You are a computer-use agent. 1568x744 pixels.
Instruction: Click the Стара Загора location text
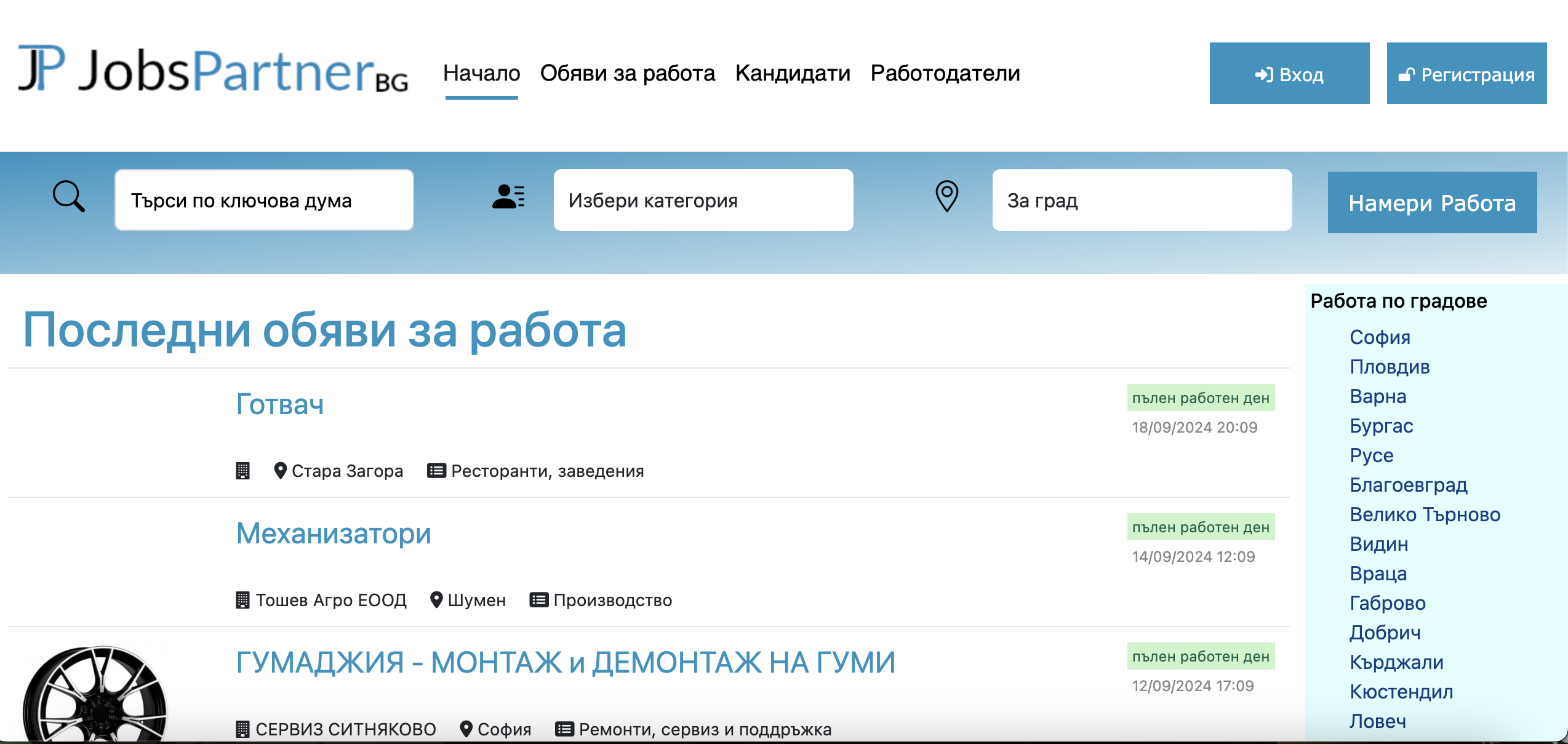pyautogui.click(x=348, y=471)
